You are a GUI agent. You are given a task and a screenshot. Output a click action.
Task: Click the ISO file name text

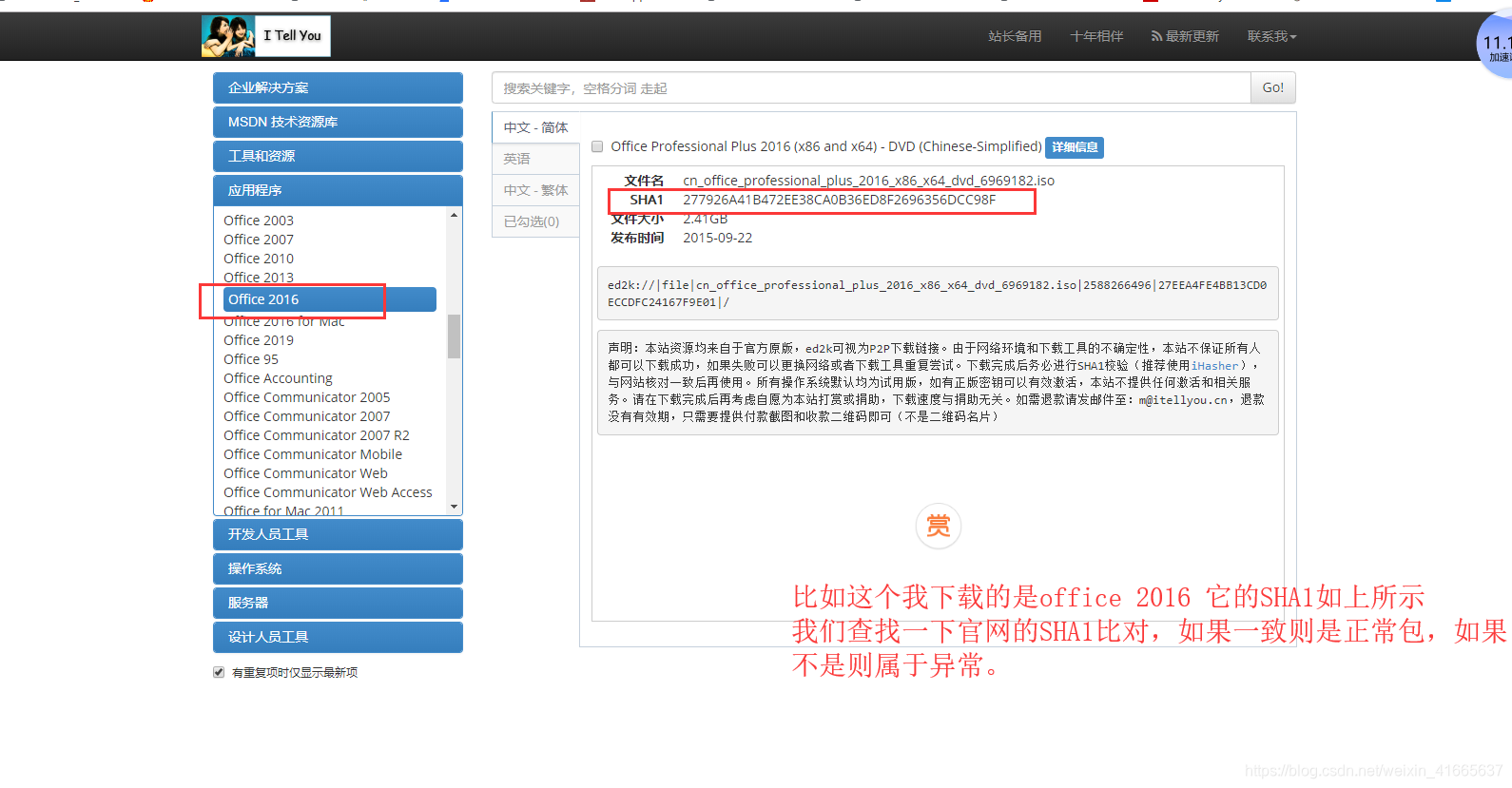click(x=868, y=181)
